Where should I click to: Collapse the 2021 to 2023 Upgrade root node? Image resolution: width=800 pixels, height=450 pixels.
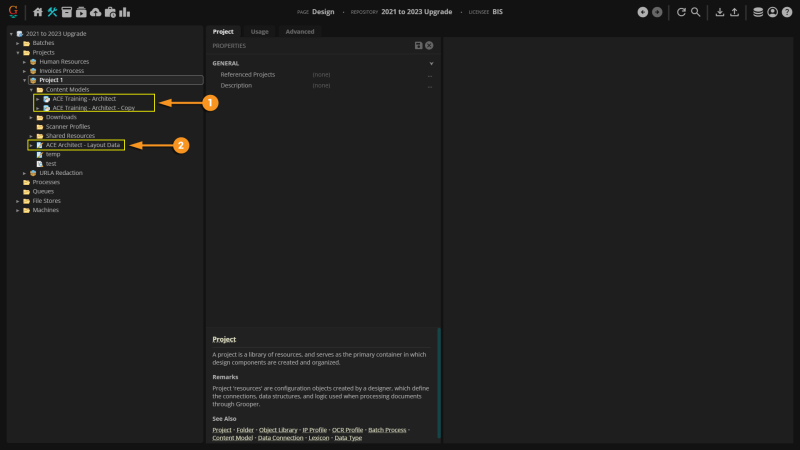pos(11,34)
